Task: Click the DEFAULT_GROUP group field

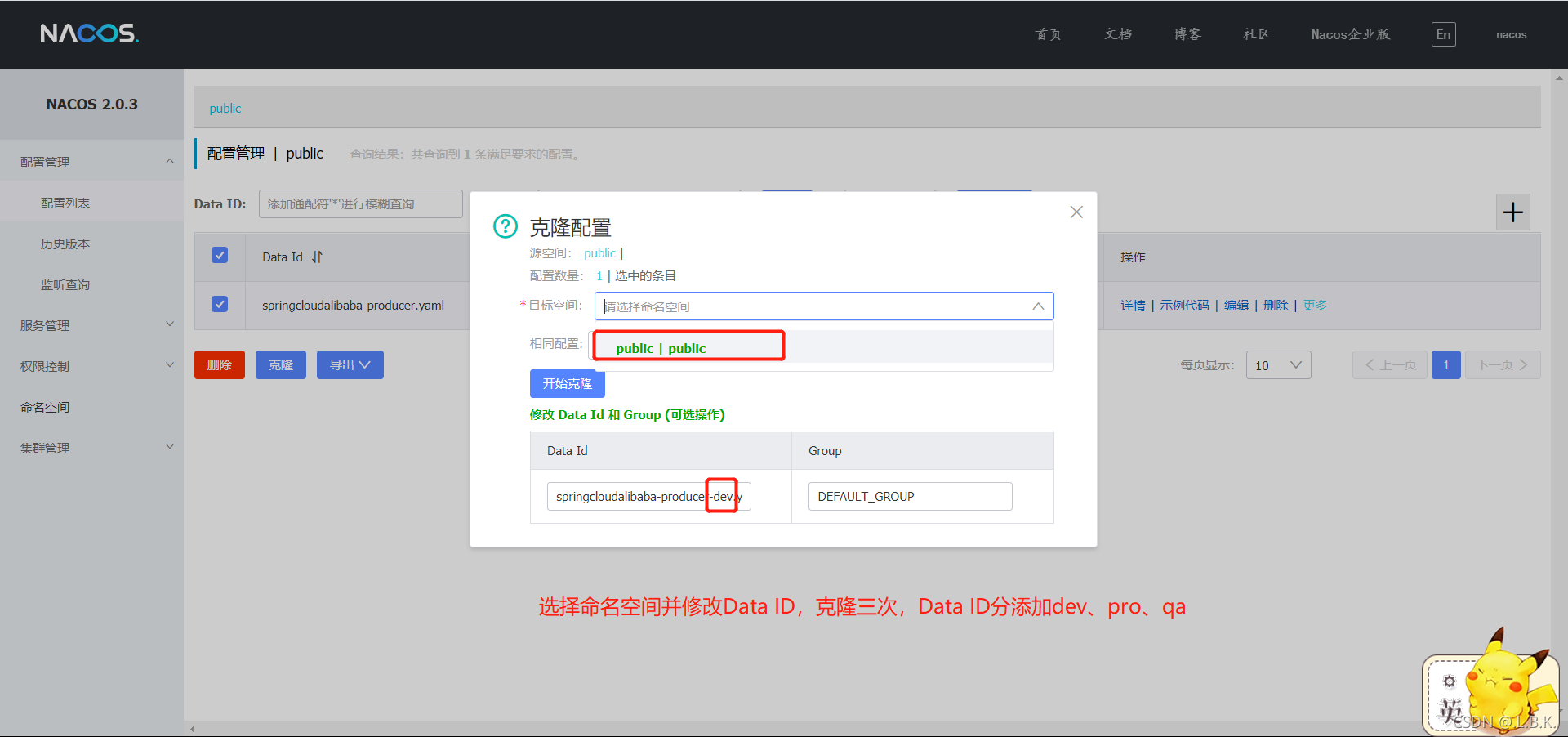Action: [x=910, y=496]
